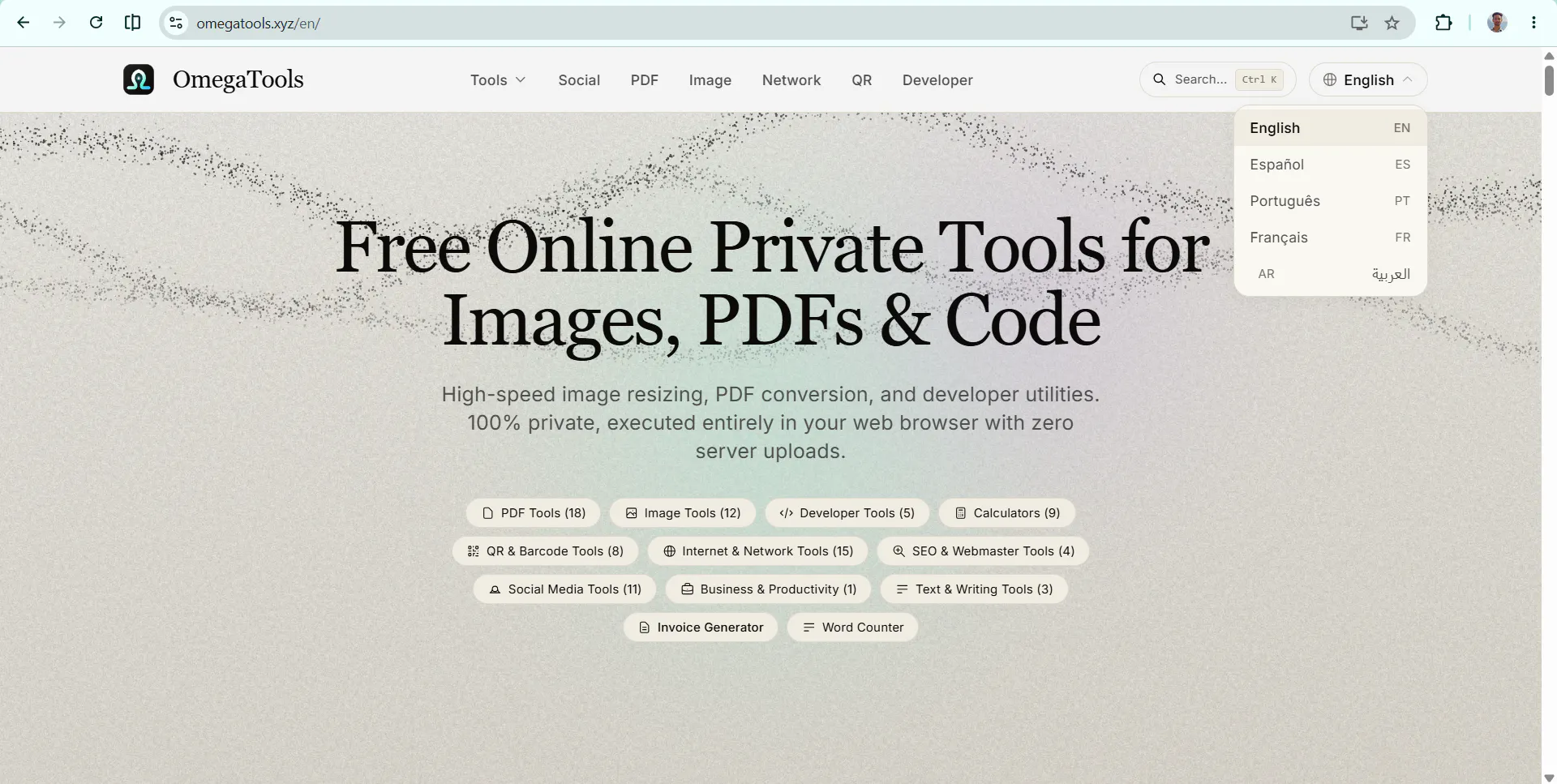Click the forward navigation arrow
The width and height of the screenshot is (1557, 784).
click(x=59, y=23)
